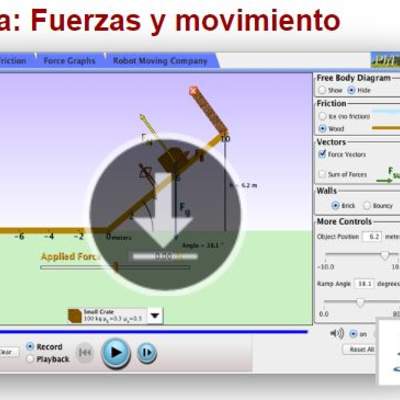The width and height of the screenshot is (400, 400).
Task: Click the Applied Force slider knob
Action: tap(116, 266)
